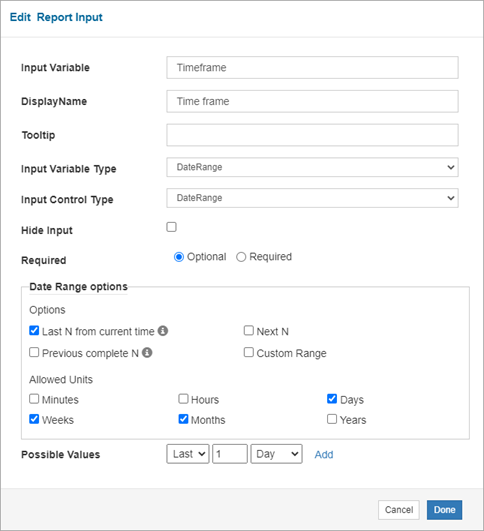Select the Required radio button
This screenshot has height=531, width=484.
pos(241,257)
